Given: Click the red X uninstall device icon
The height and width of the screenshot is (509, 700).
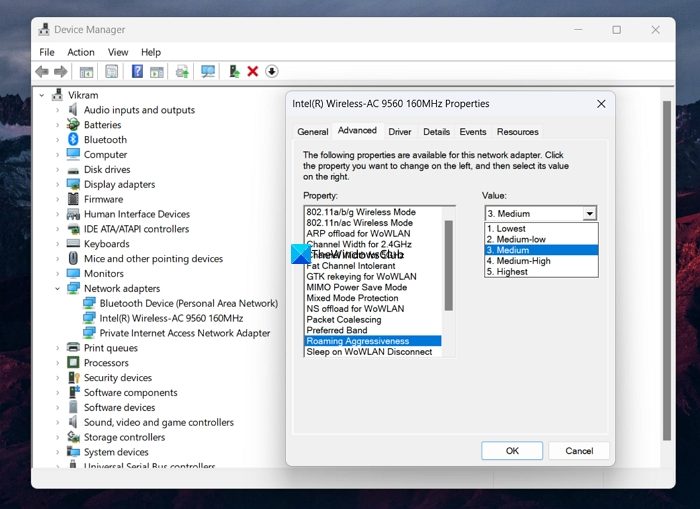Looking at the screenshot, I should (253, 72).
